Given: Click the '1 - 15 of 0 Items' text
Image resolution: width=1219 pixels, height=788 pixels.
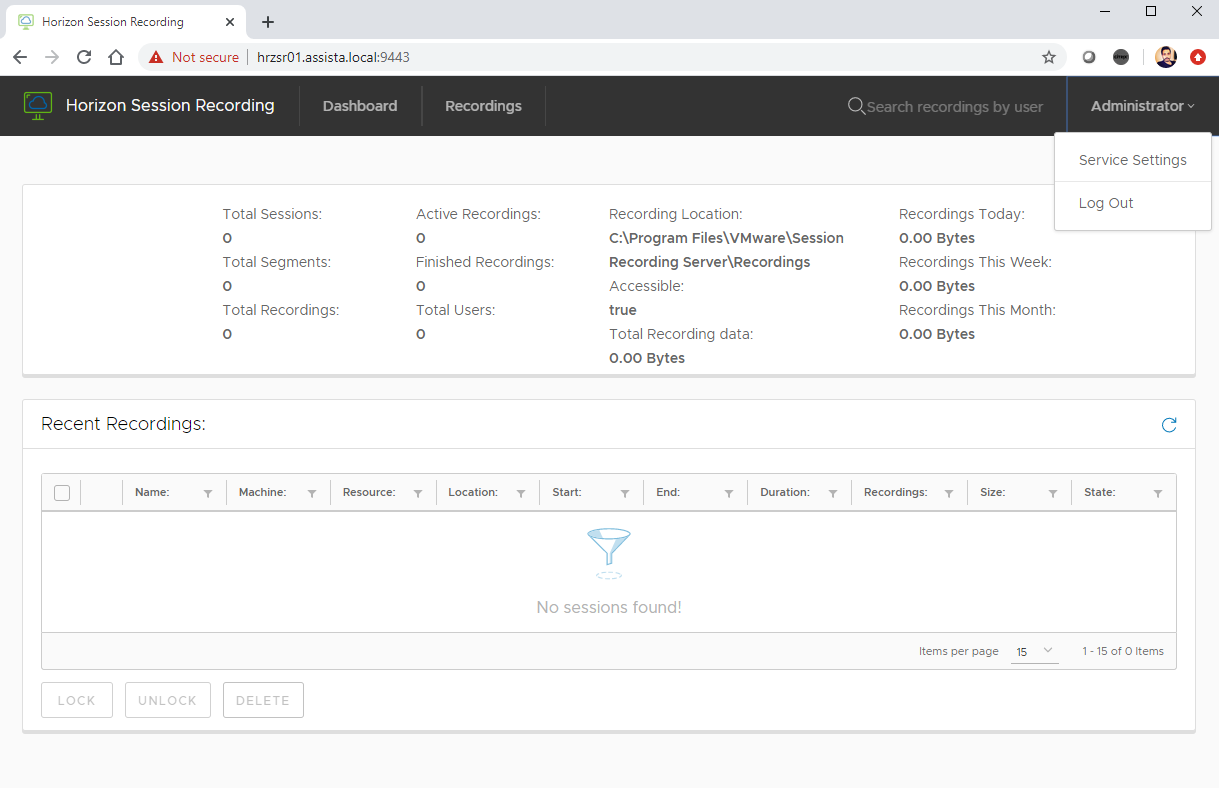Looking at the screenshot, I should point(1123,651).
